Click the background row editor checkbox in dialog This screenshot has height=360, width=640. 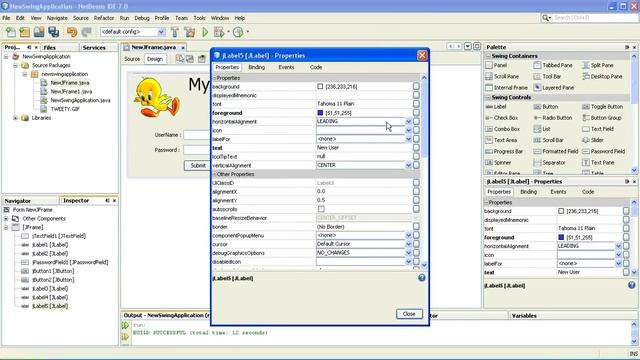point(416,86)
